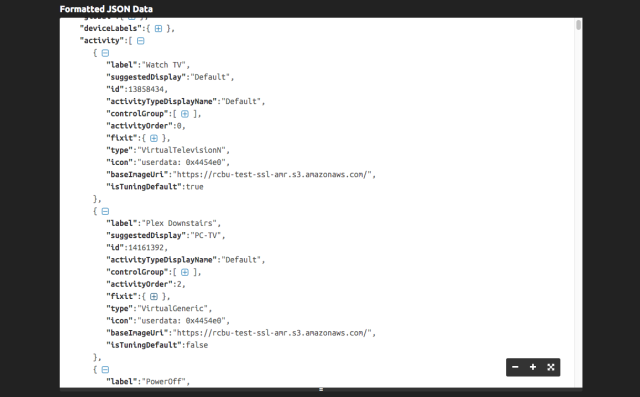
Task: Collapse the Plex Downstairs activity object
Action: 105,211
